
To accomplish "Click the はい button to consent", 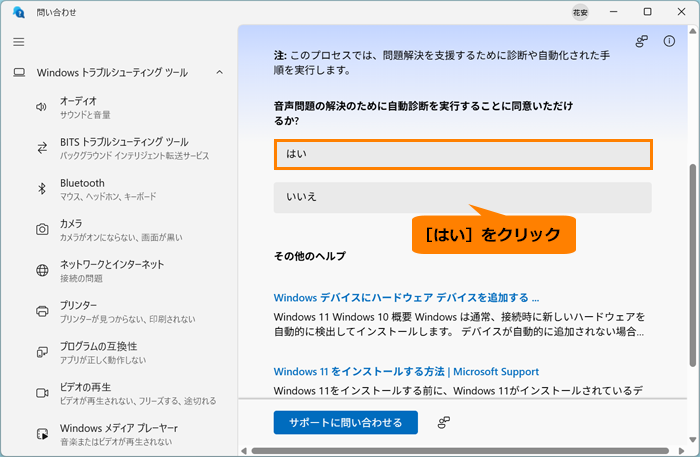I will point(463,154).
